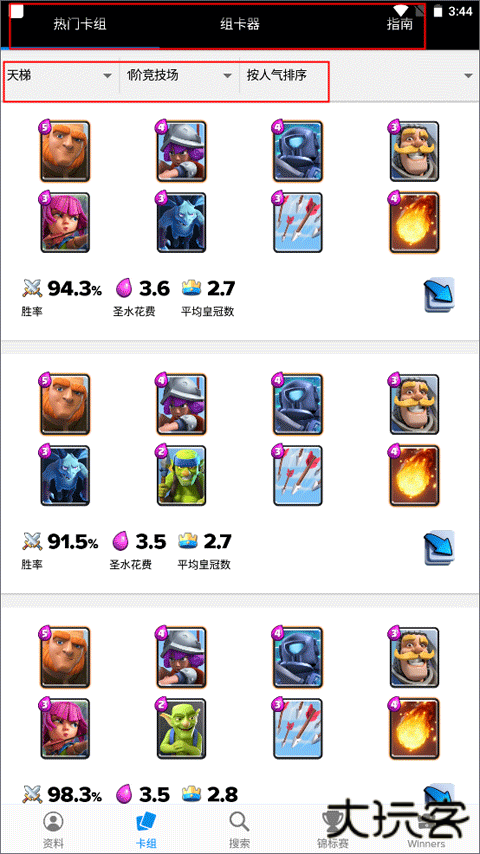Expand the 天梯 mode dropdown
The image size is (480, 854).
pos(60,75)
